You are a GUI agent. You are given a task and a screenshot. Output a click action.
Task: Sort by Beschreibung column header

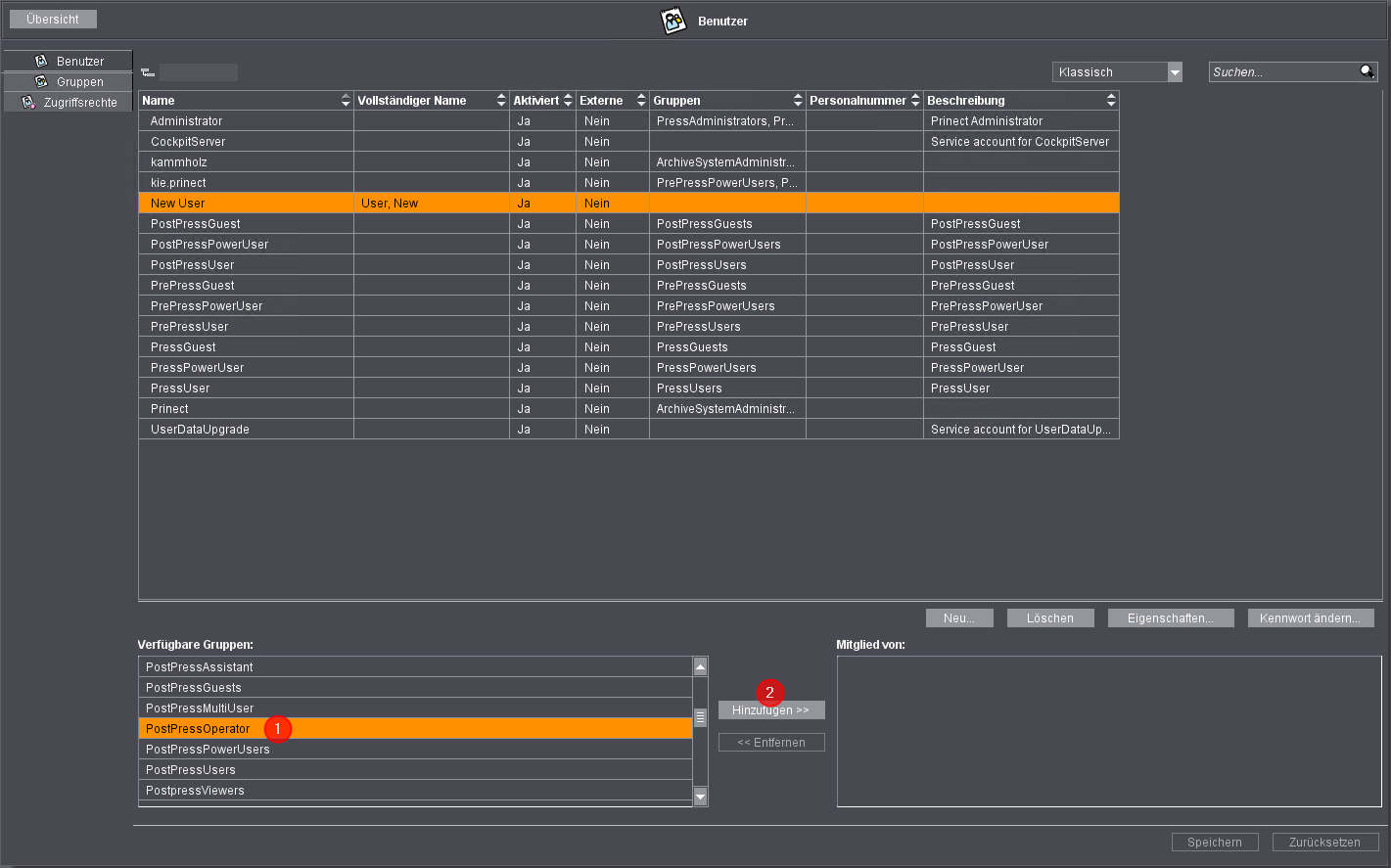pyautogui.click(x=1021, y=101)
